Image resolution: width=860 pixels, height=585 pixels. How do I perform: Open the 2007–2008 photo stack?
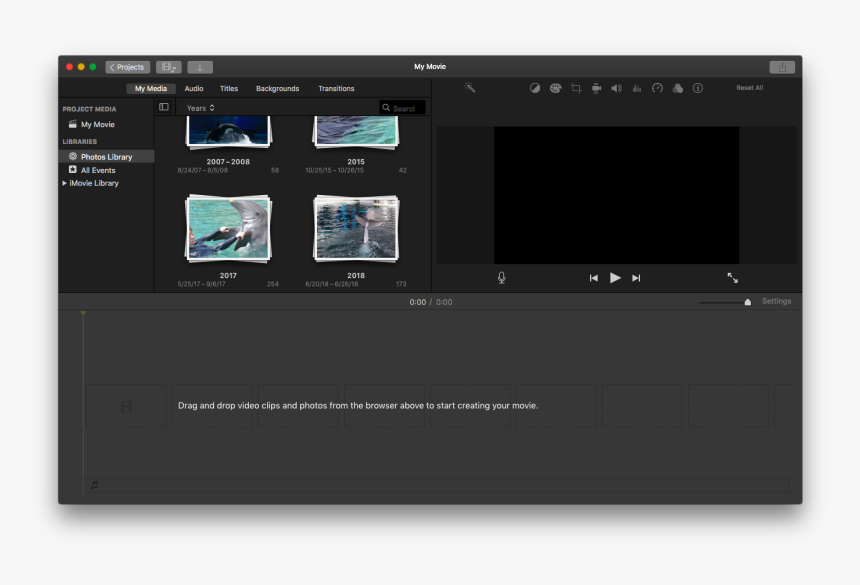tap(228, 132)
